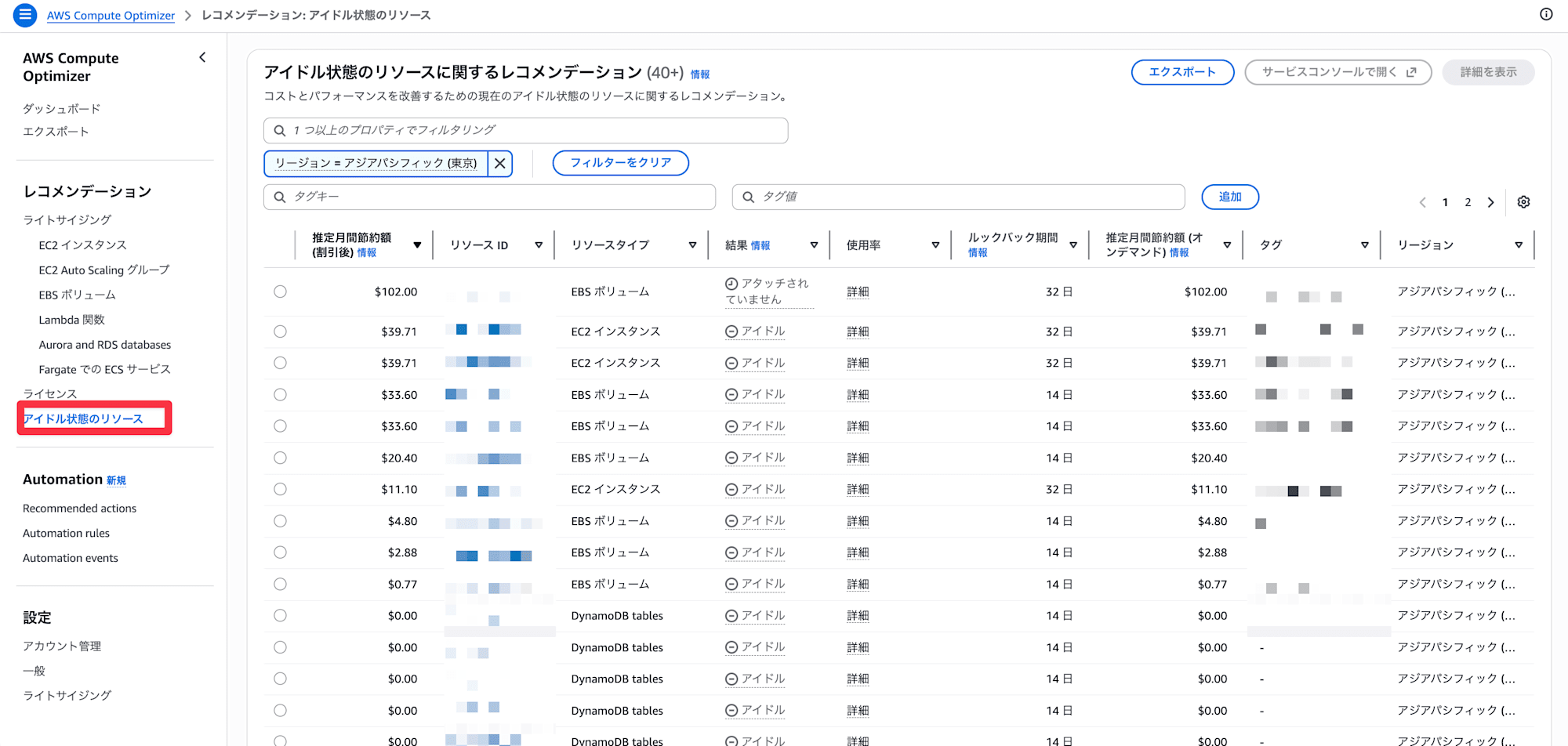Select radio button for first $33.60 row
Screen dimensions: 1568x746
280,395
